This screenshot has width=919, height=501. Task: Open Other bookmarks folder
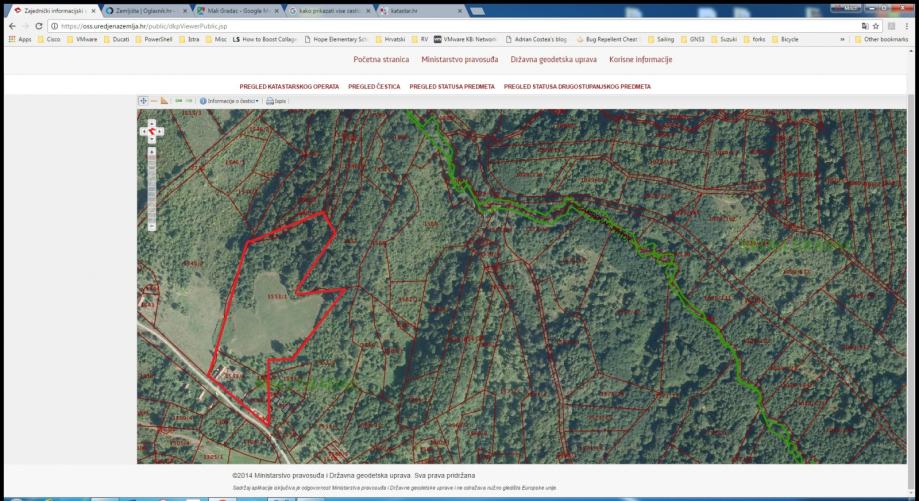[x=881, y=39]
